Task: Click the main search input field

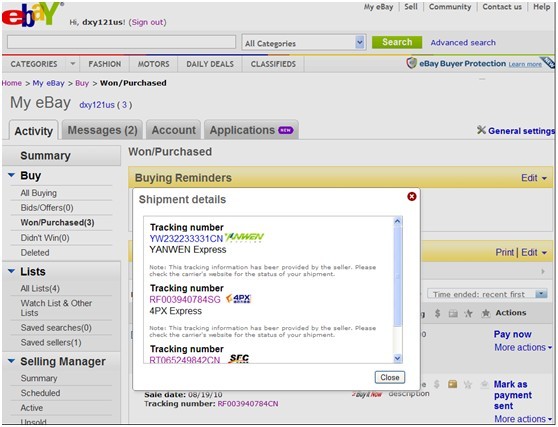Action: coord(122,42)
